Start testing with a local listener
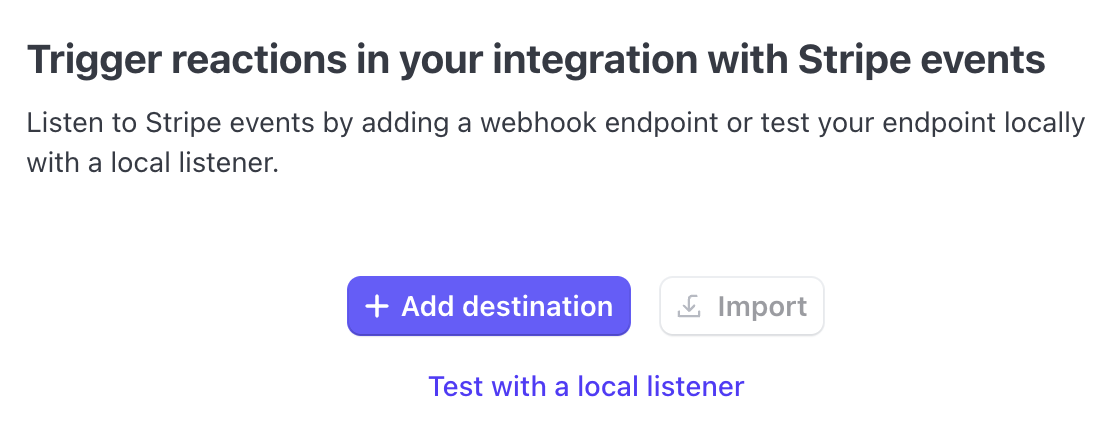 point(586,386)
